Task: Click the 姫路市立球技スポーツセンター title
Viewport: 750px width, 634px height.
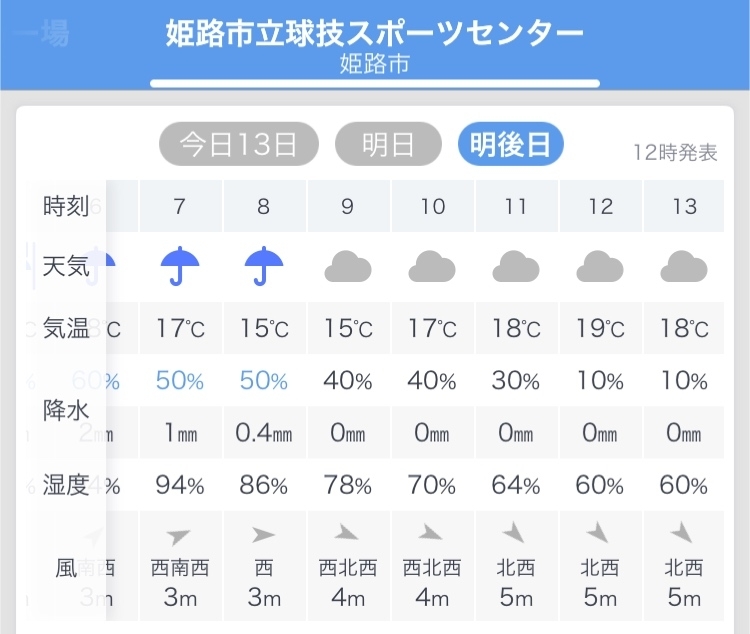Action: point(375,33)
